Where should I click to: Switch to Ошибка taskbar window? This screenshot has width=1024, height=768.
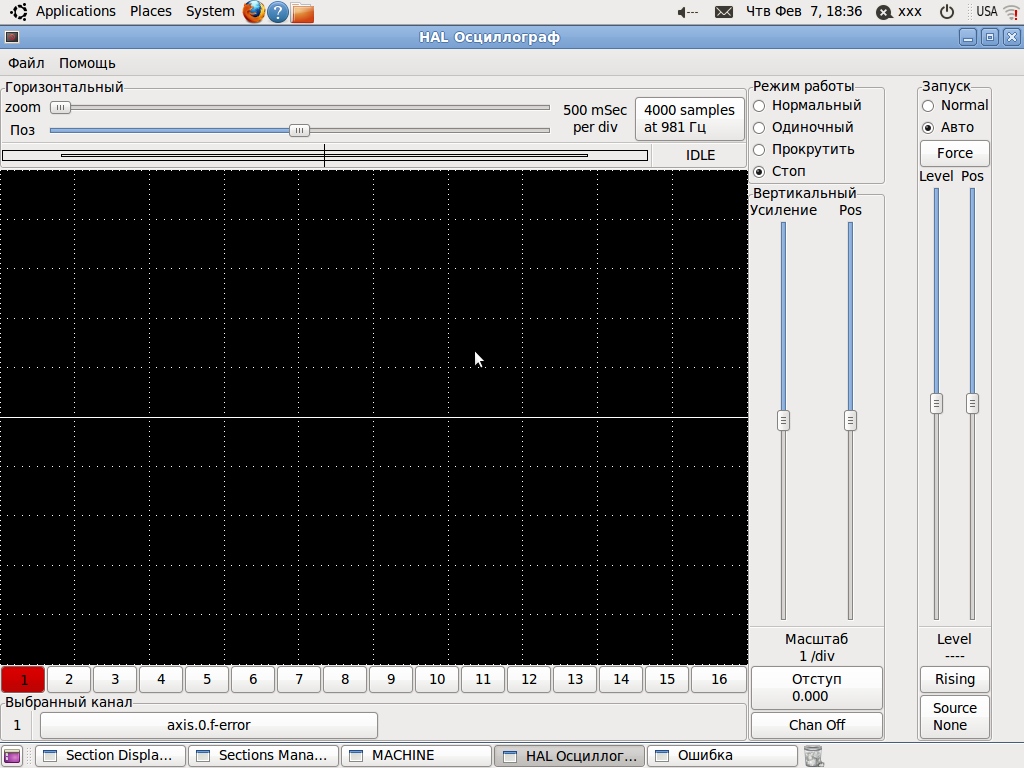tap(722, 756)
